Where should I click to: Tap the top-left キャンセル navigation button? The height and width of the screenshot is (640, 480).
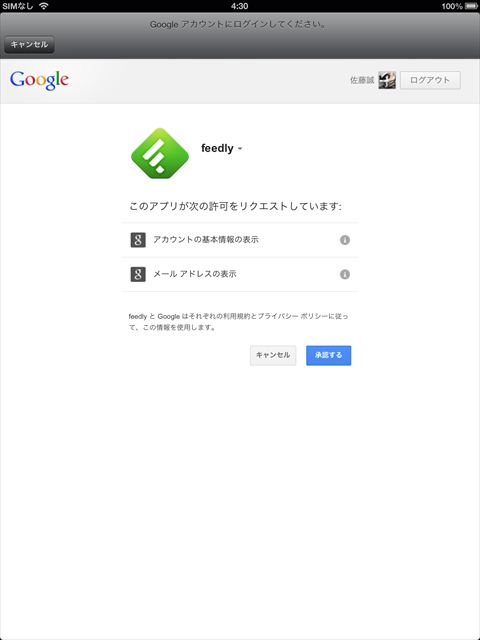[29, 44]
